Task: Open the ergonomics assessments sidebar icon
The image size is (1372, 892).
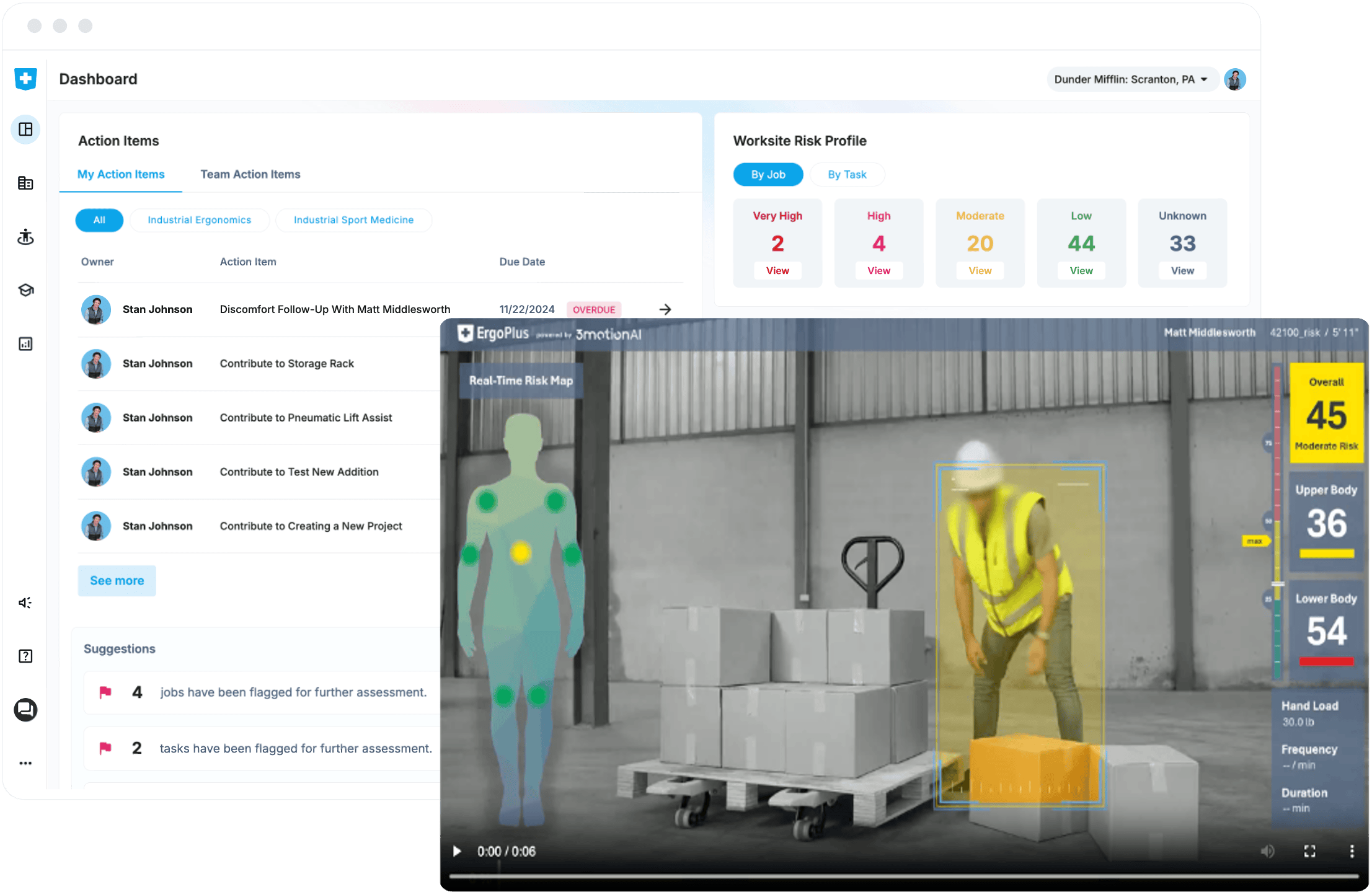Action: 25,237
